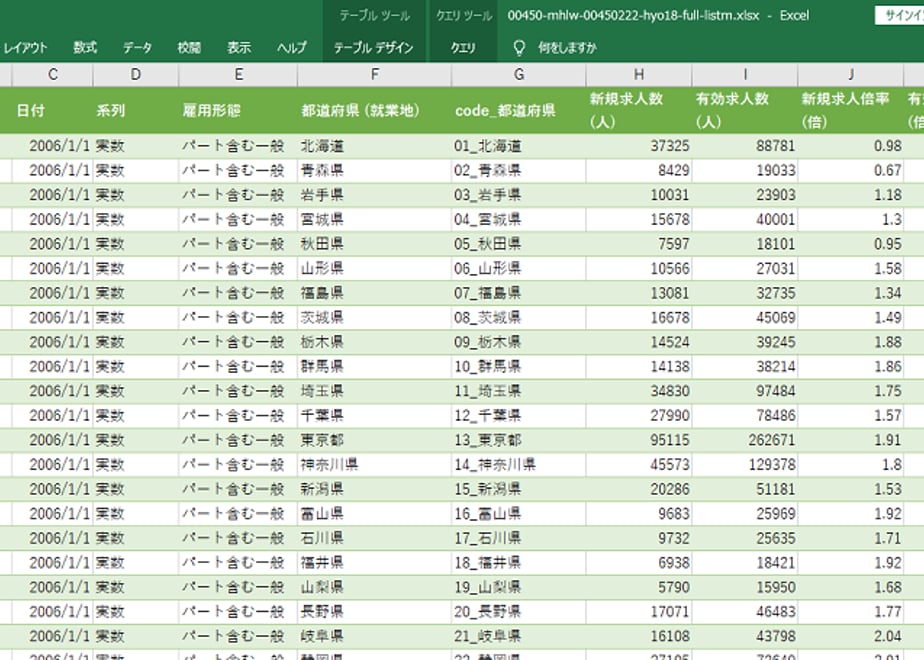Click the 雇用形態 table header cell
Screen dimensions: 924x660
tap(238, 110)
